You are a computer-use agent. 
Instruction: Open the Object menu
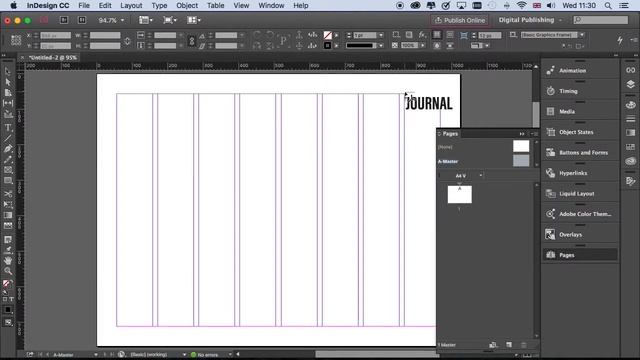187,6
